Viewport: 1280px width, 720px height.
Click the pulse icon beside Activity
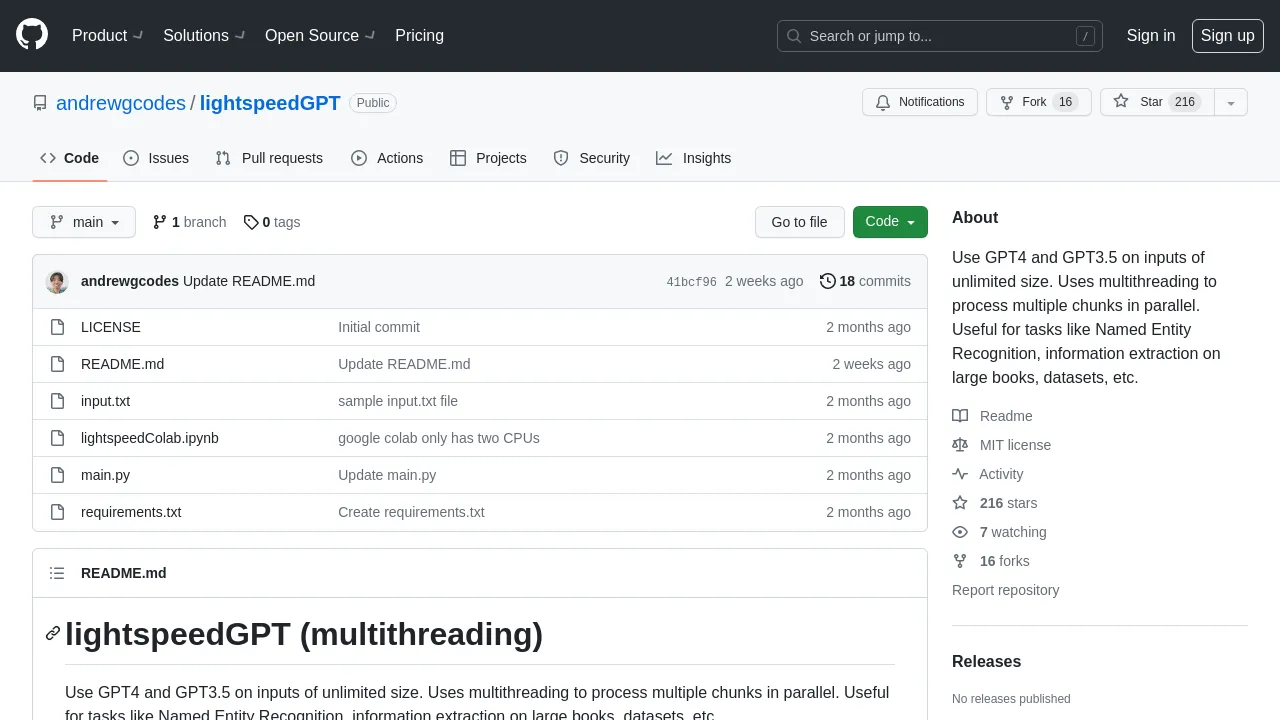[960, 474]
